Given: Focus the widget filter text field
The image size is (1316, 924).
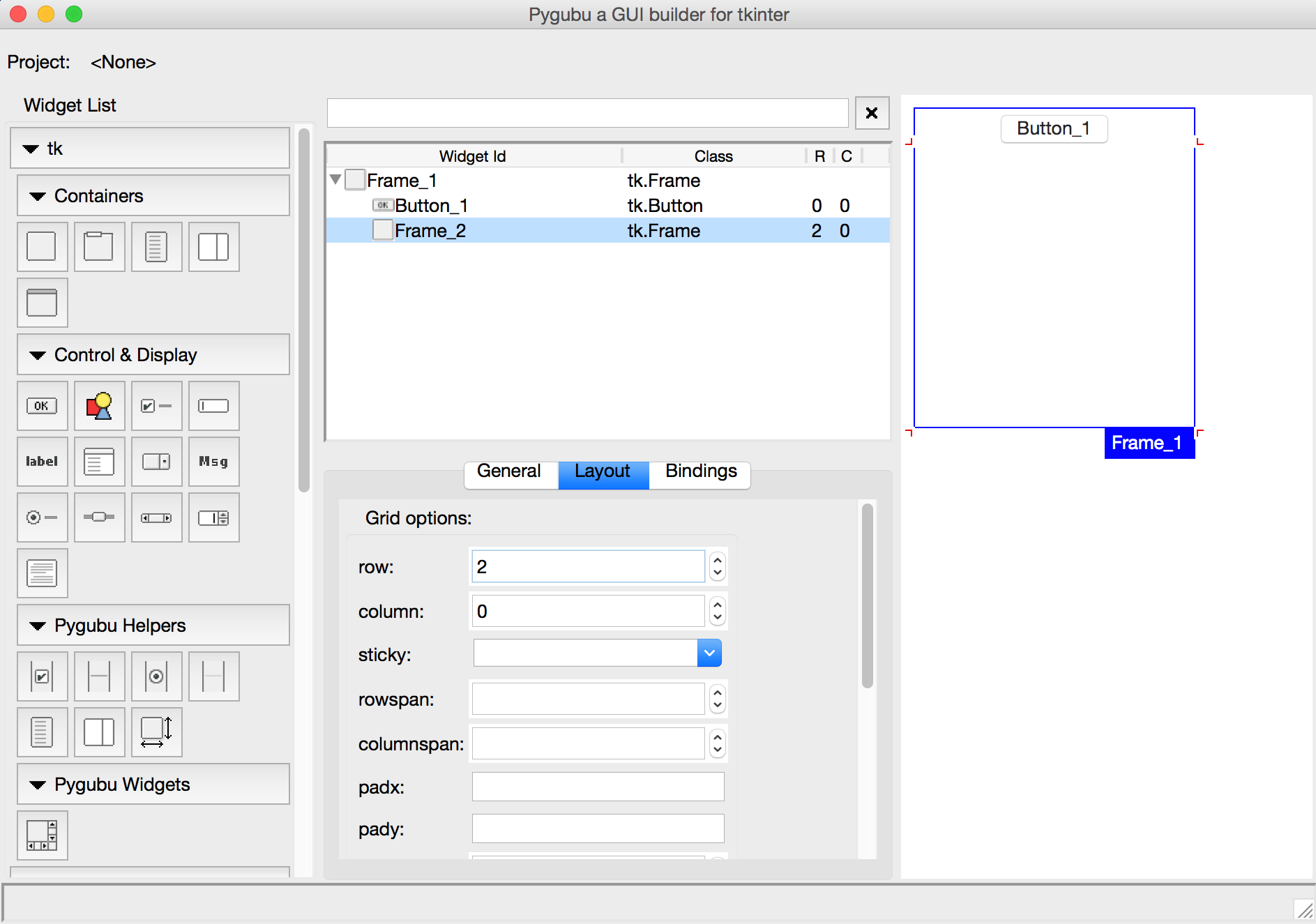Looking at the screenshot, I should point(588,113).
